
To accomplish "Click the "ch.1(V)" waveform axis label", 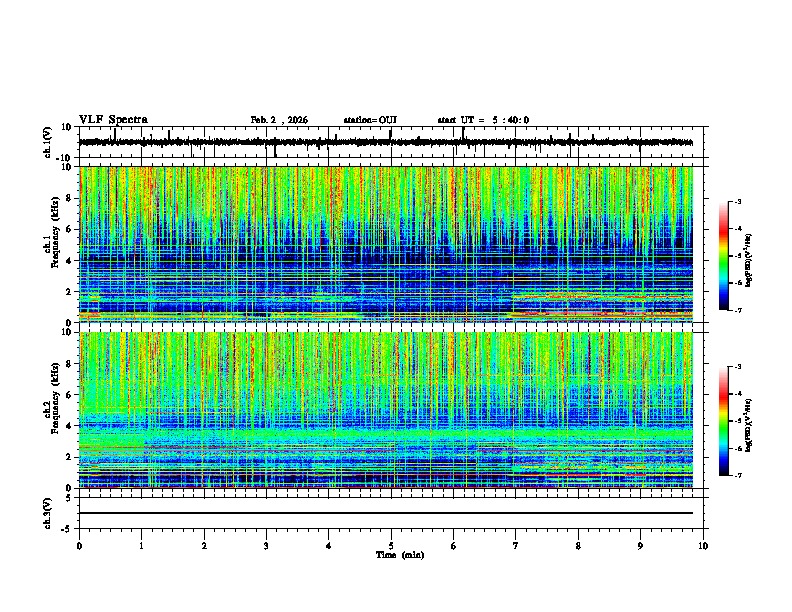I will pyautogui.click(x=48, y=142).
